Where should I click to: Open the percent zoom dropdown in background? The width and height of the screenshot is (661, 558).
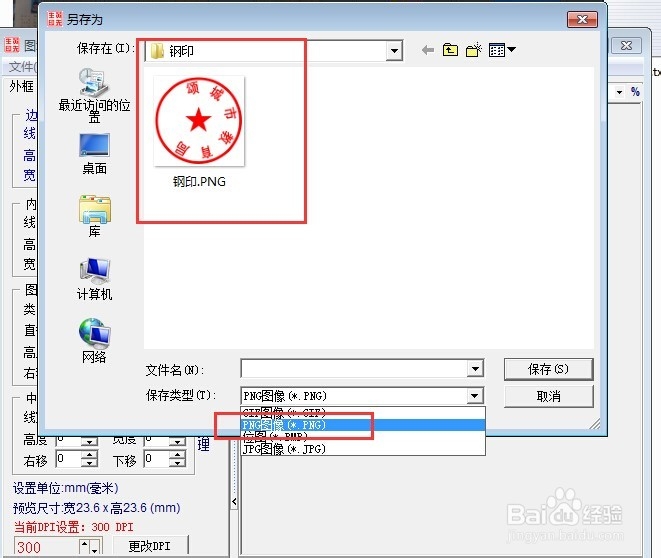(x=620, y=92)
